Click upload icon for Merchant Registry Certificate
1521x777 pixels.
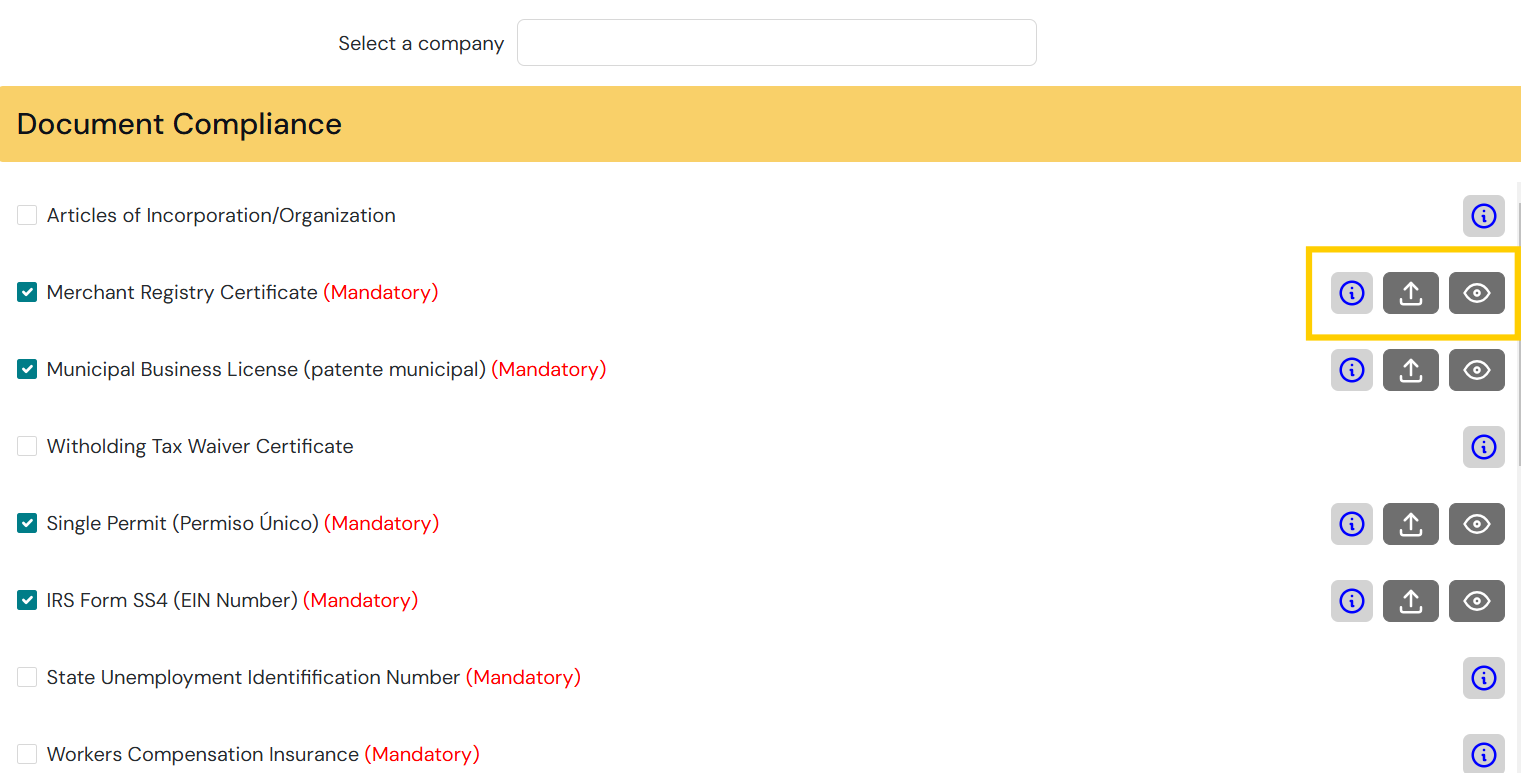click(x=1410, y=293)
